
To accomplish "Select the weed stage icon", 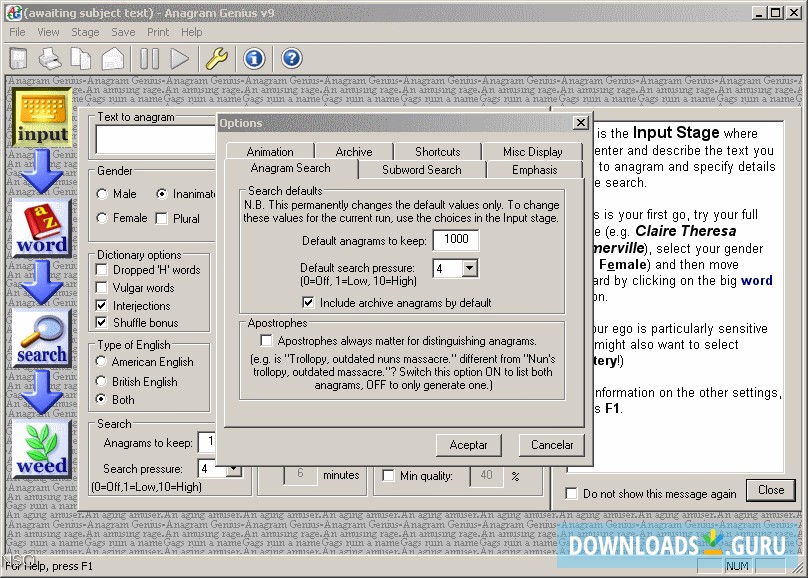I will [42, 449].
